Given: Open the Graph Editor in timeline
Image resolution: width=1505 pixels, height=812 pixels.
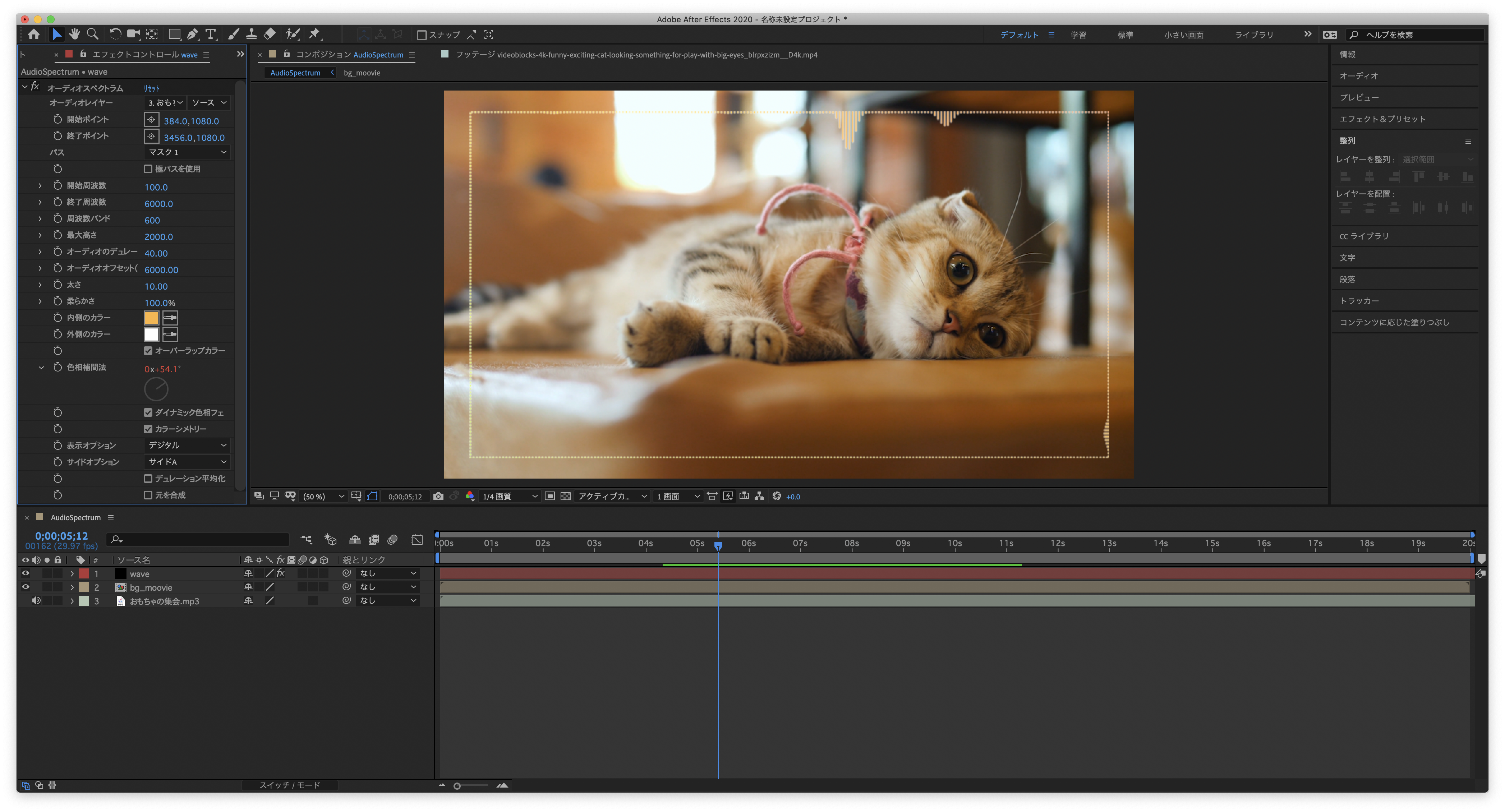Looking at the screenshot, I should (x=417, y=540).
